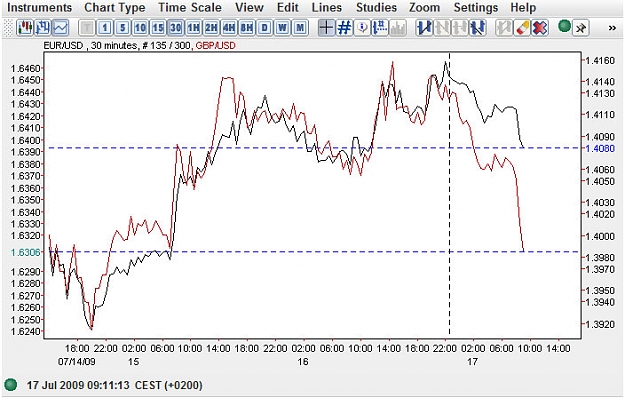Click the 1.6460 left axis value
The width and height of the screenshot is (625, 398).
26,69
